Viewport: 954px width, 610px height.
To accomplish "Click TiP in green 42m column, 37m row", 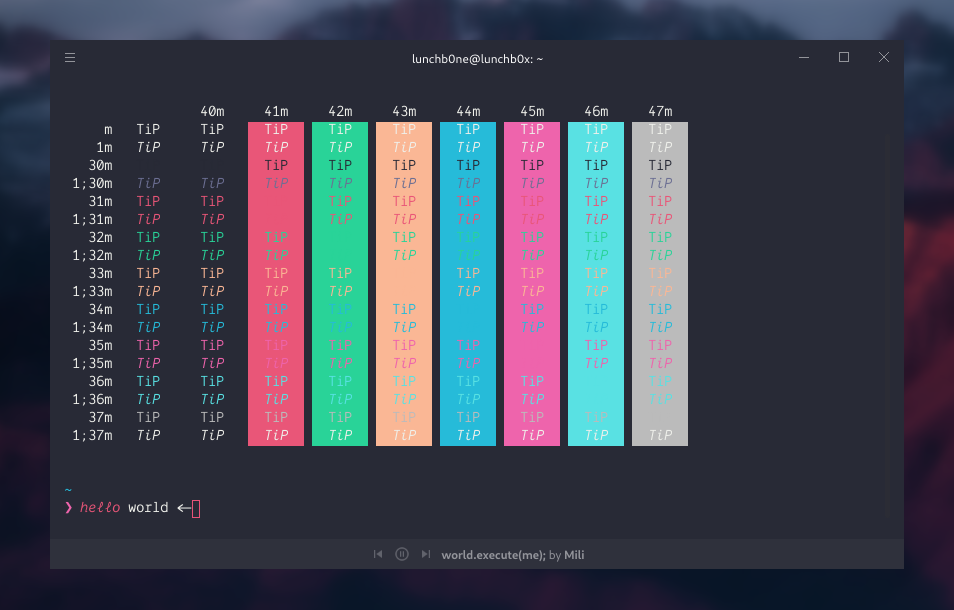I will [x=340, y=417].
